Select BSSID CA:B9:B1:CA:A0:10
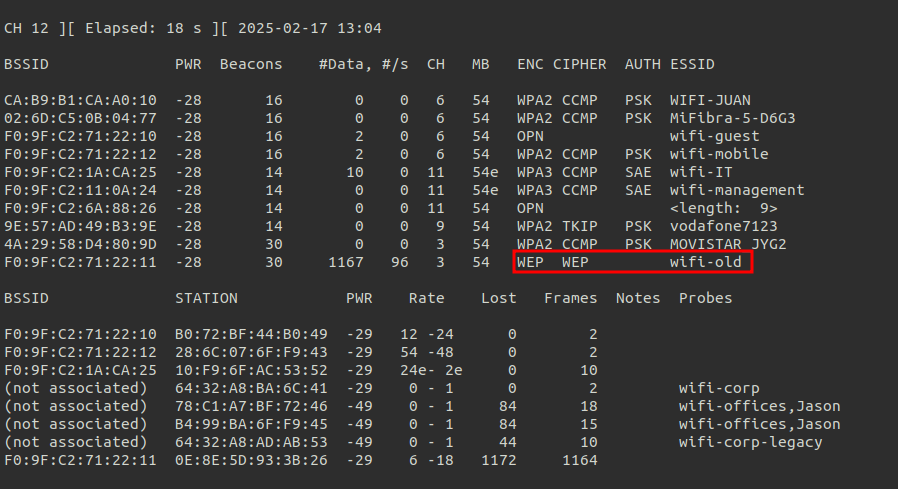The height and width of the screenshot is (489, 898). pos(80,100)
